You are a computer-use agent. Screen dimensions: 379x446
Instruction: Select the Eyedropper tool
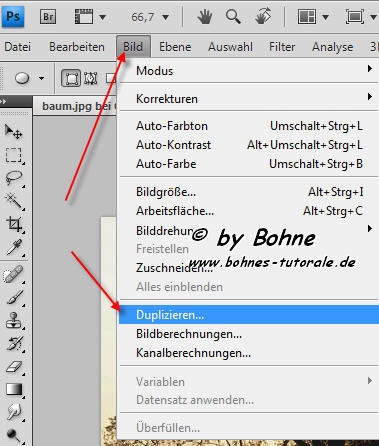(14, 247)
